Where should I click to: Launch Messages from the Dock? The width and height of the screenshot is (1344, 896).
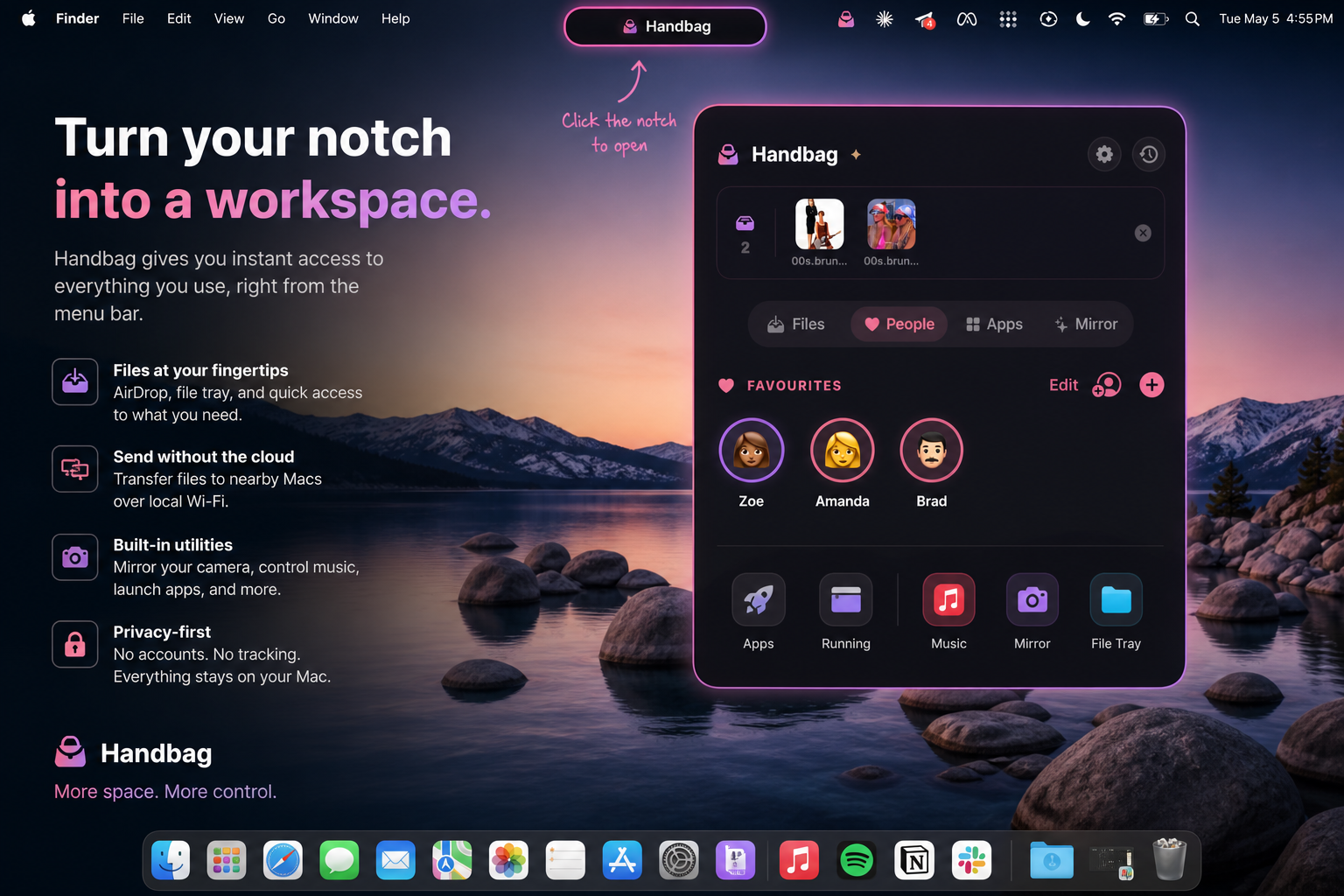[339, 861]
